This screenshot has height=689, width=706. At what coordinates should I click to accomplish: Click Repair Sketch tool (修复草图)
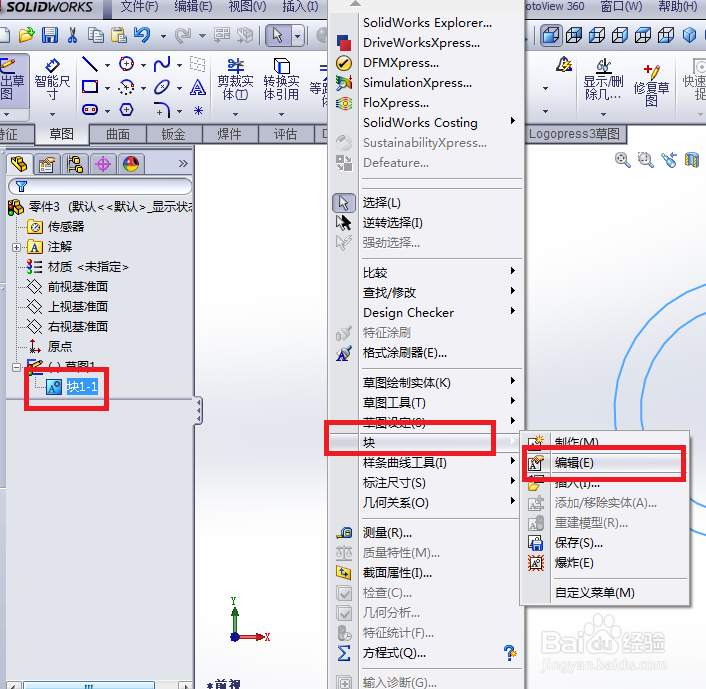click(x=652, y=86)
